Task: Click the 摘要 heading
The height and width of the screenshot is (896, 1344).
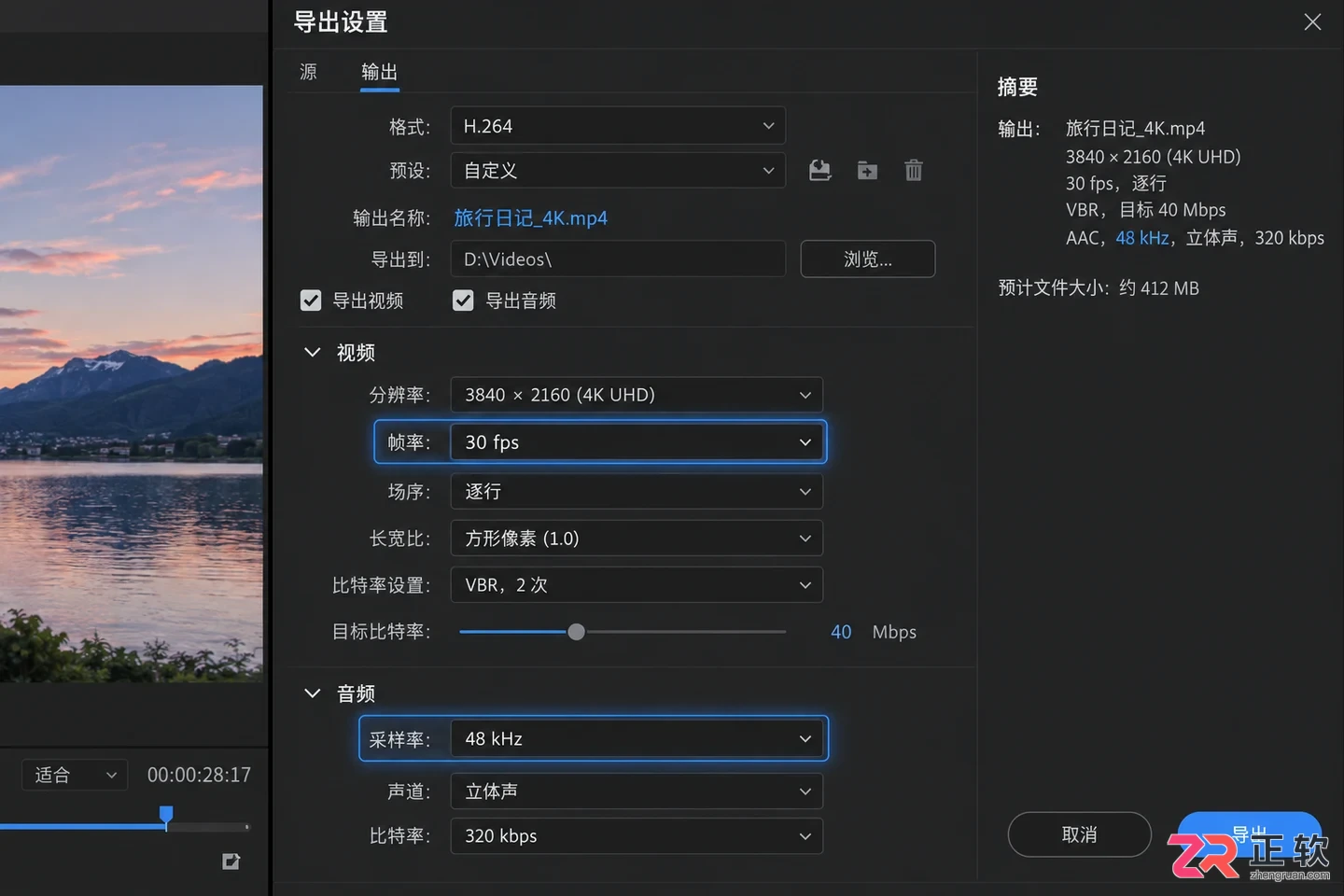Action: (x=1017, y=87)
